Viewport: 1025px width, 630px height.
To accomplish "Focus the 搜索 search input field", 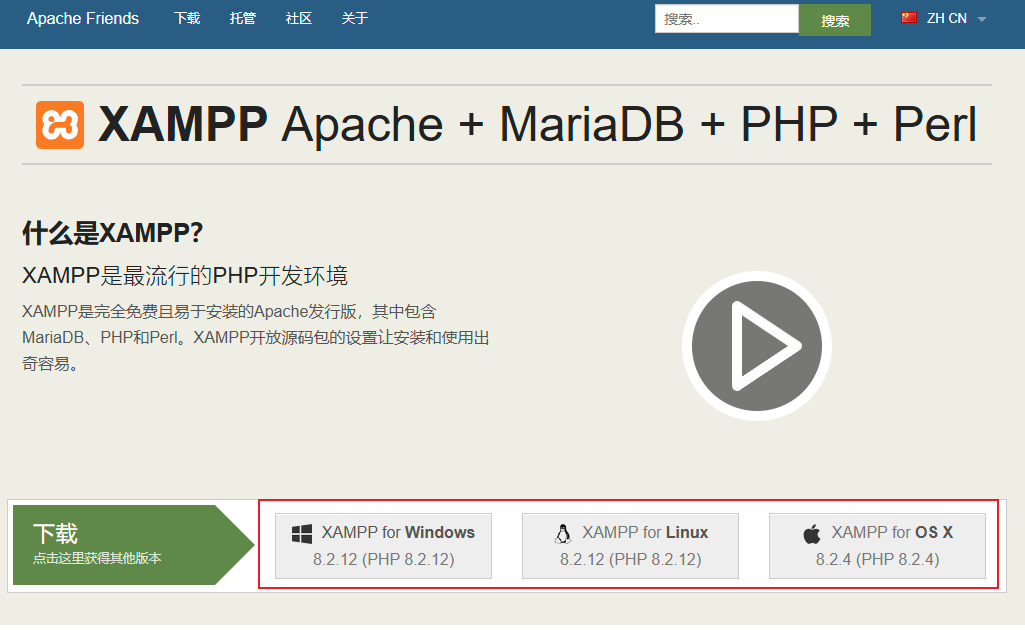I will [727, 19].
